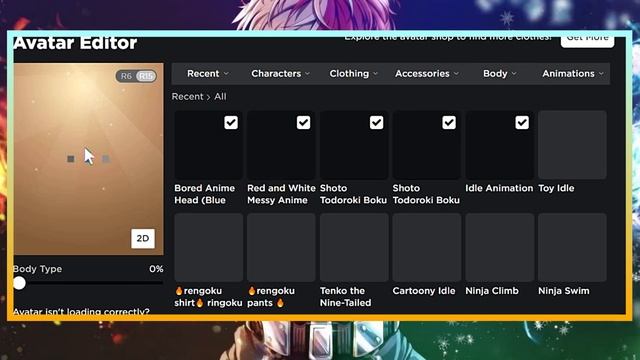Toggle the 2D avatar preview button
The image size is (640, 360).
(x=143, y=238)
